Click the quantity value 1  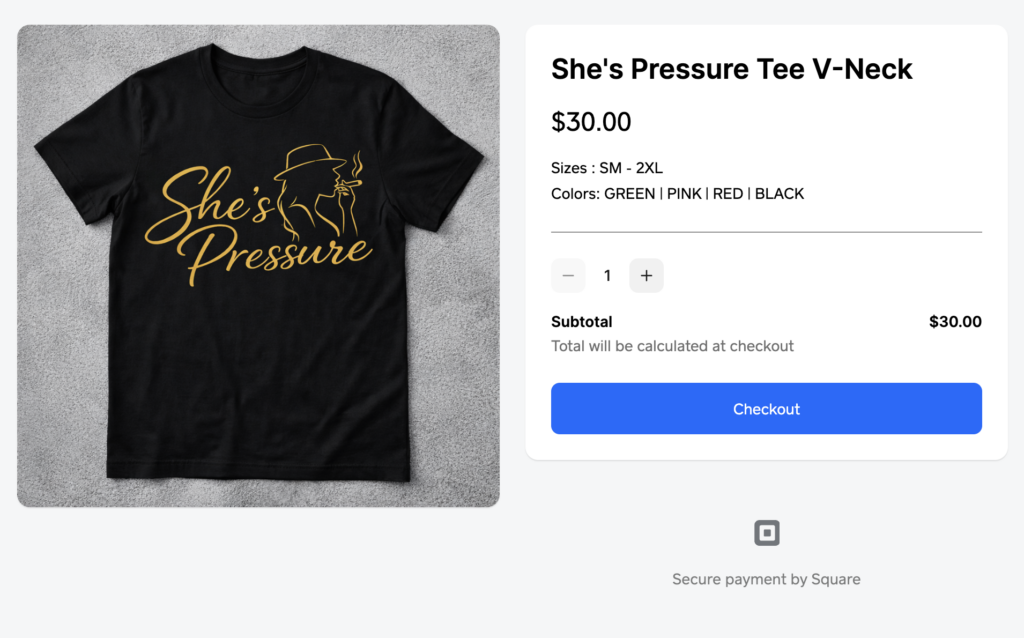(607, 276)
